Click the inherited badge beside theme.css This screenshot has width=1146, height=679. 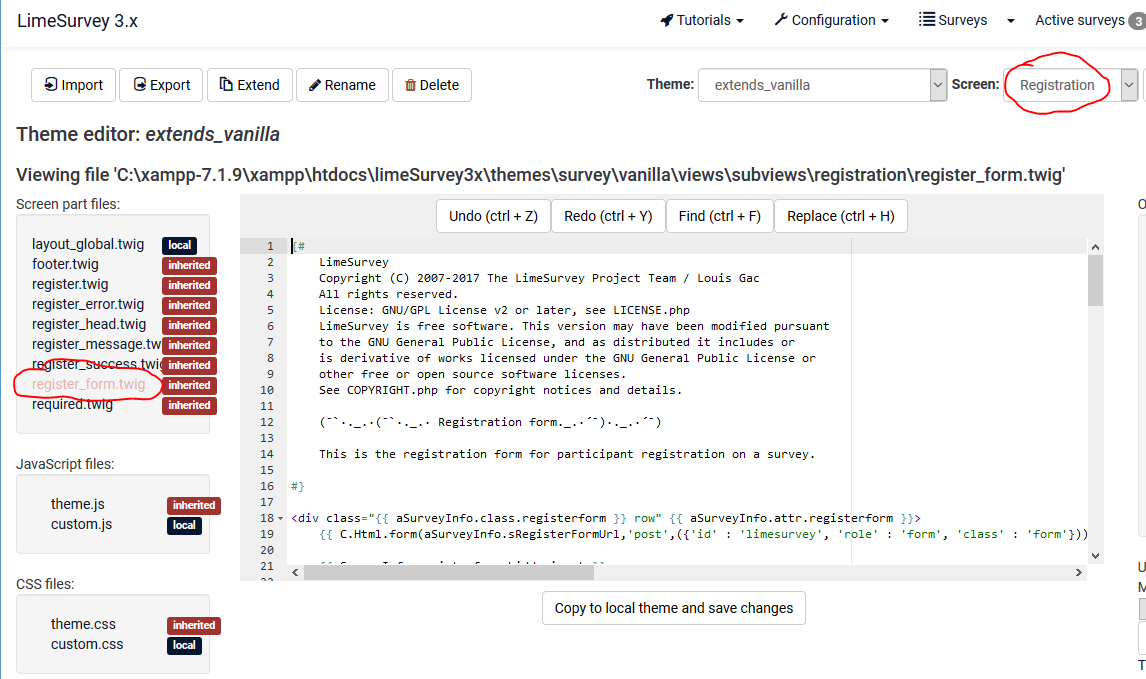[194, 625]
